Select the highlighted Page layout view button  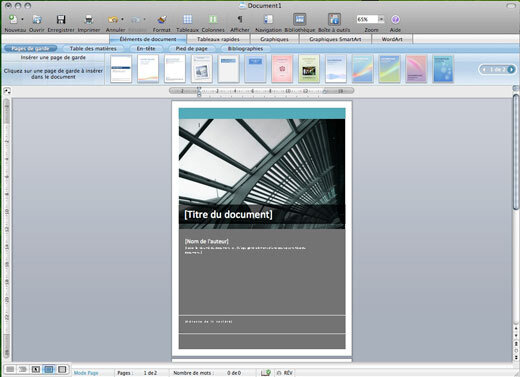point(49,369)
